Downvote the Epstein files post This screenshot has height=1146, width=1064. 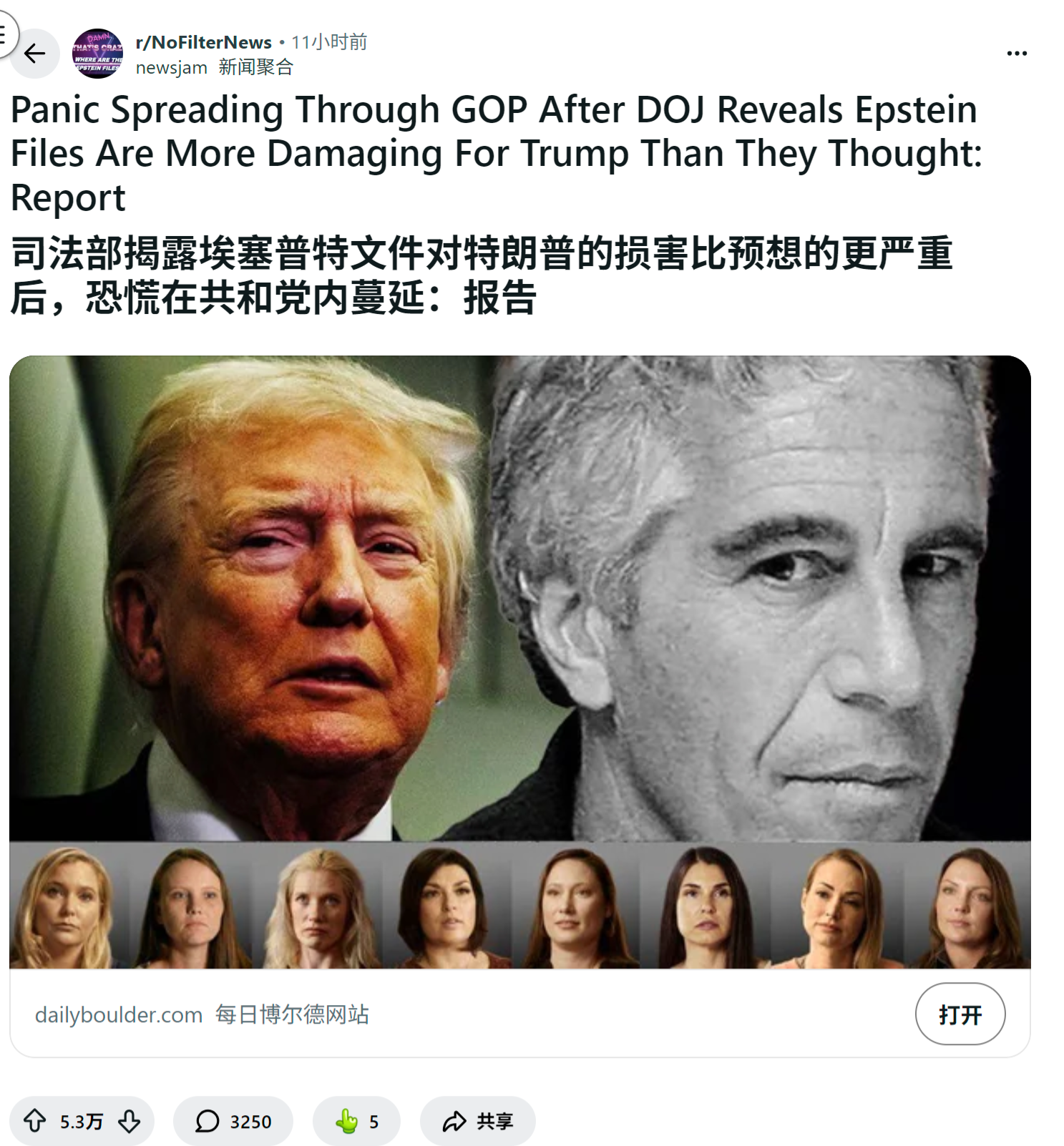130,1121
